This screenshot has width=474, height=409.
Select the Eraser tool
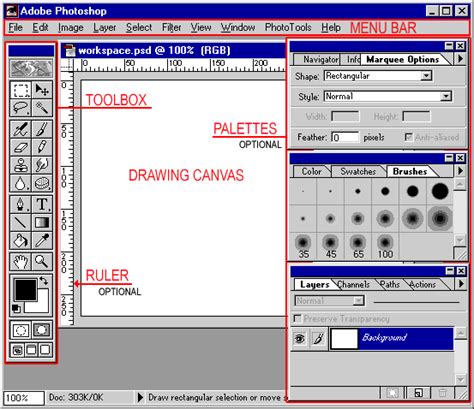pos(21,147)
